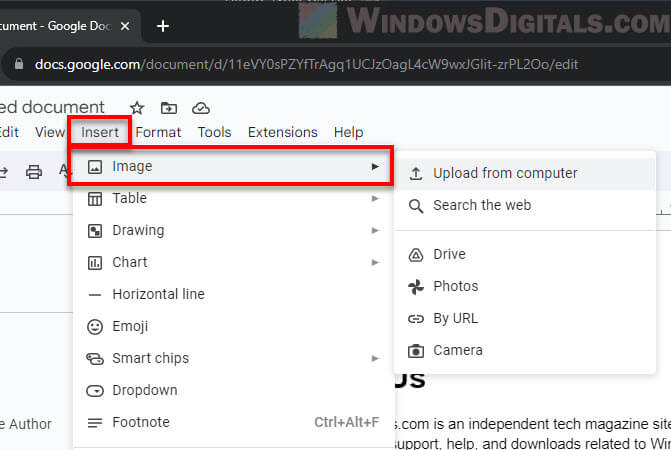Select Drive as image source
The height and width of the screenshot is (450, 671).
(525, 255)
